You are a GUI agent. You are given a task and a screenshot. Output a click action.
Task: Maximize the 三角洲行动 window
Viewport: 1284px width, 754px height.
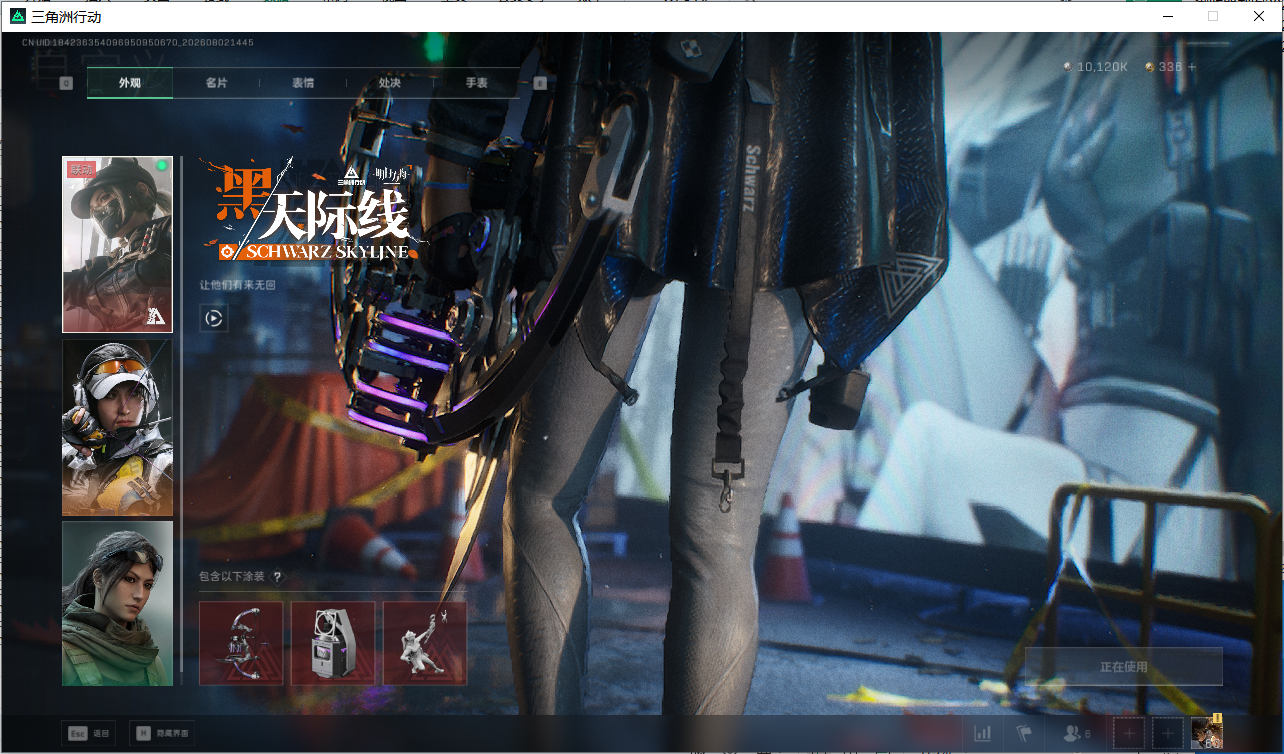1213,16
